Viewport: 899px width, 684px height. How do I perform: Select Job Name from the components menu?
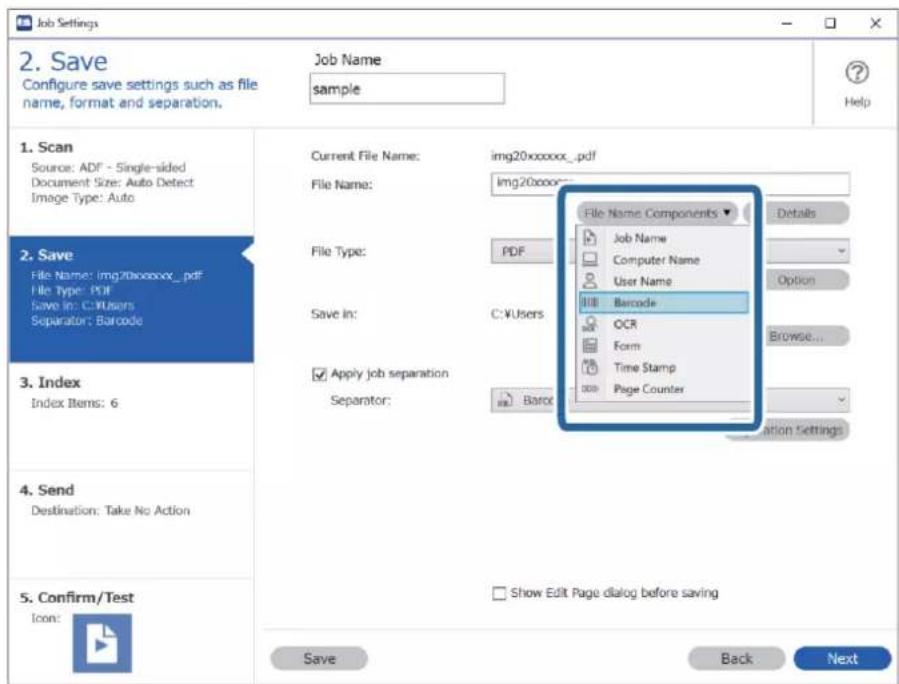point(663,237)
